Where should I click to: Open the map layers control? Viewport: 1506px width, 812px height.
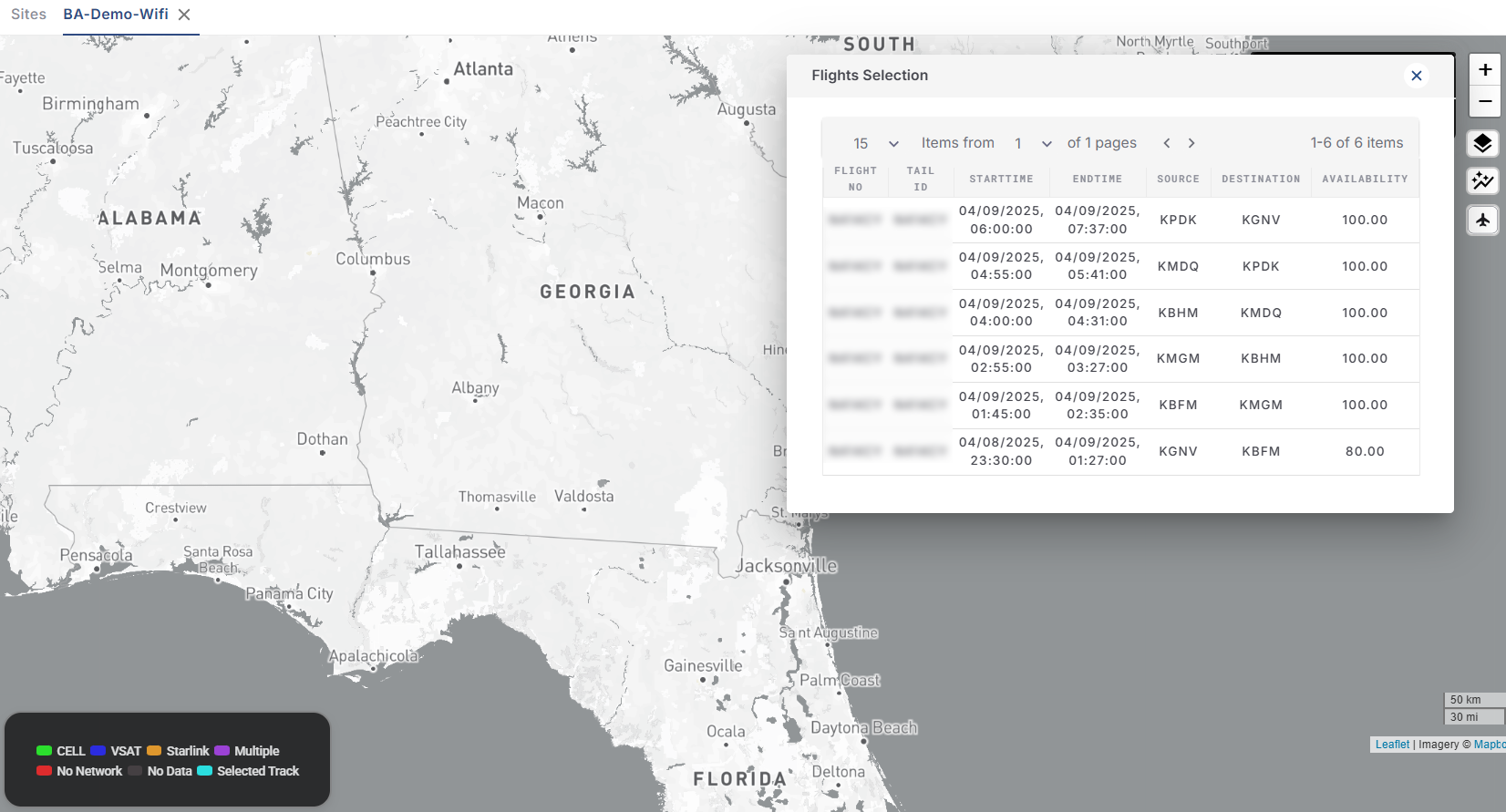point(1482,144)
